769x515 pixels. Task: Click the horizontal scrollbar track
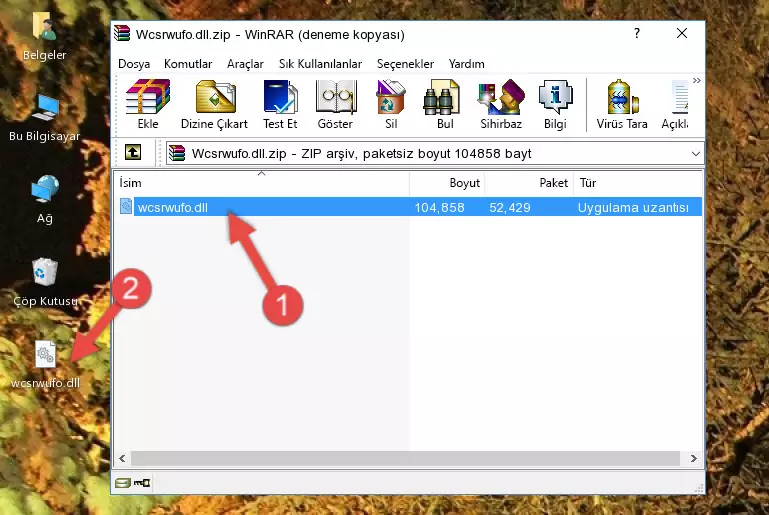pos(405,458)
